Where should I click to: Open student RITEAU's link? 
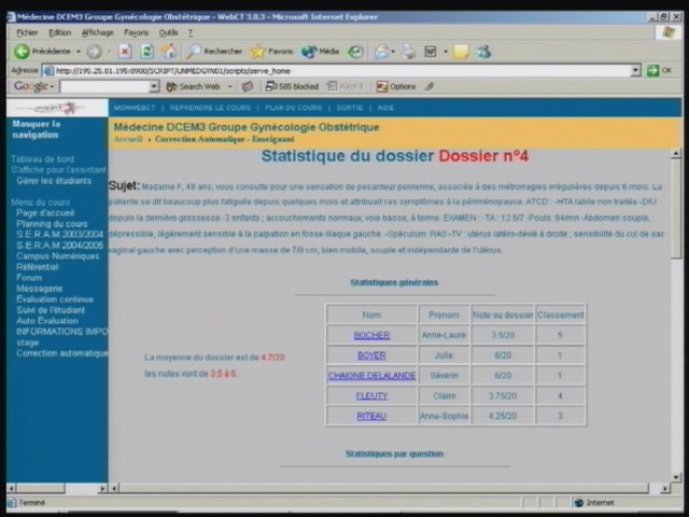coord(372,416)
